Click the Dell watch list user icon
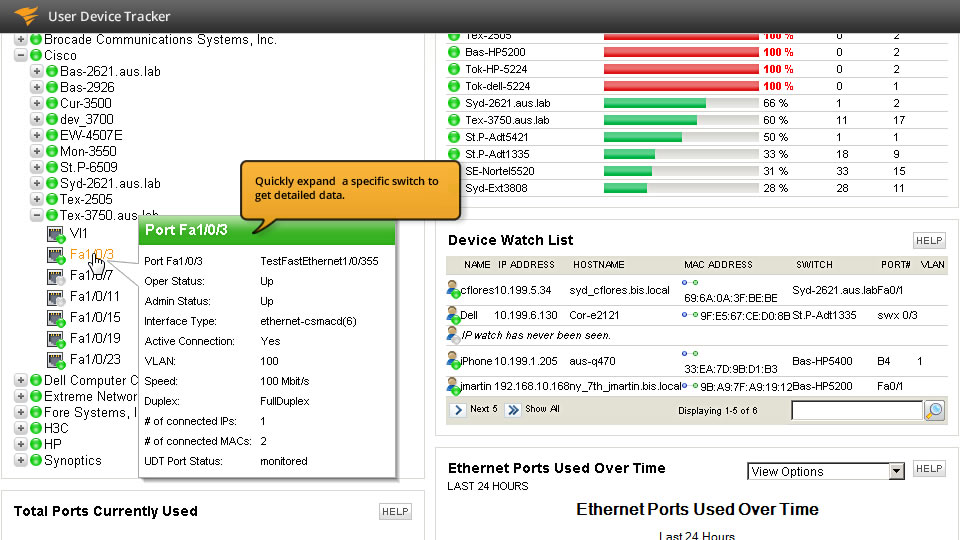This screenshot has width=960, height=540. pos(453,315)
